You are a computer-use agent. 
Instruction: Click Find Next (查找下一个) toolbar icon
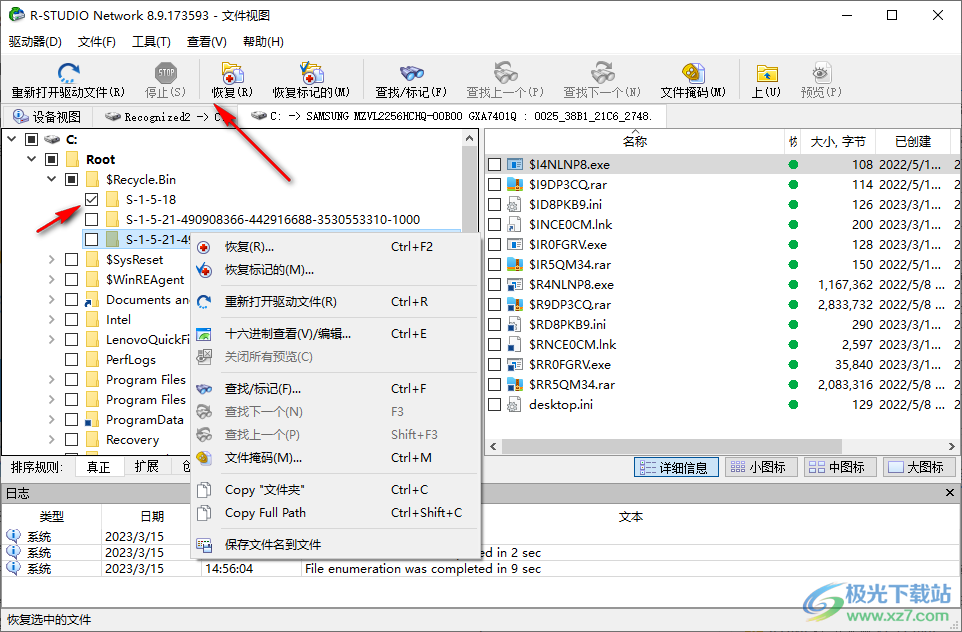(602, 73)
